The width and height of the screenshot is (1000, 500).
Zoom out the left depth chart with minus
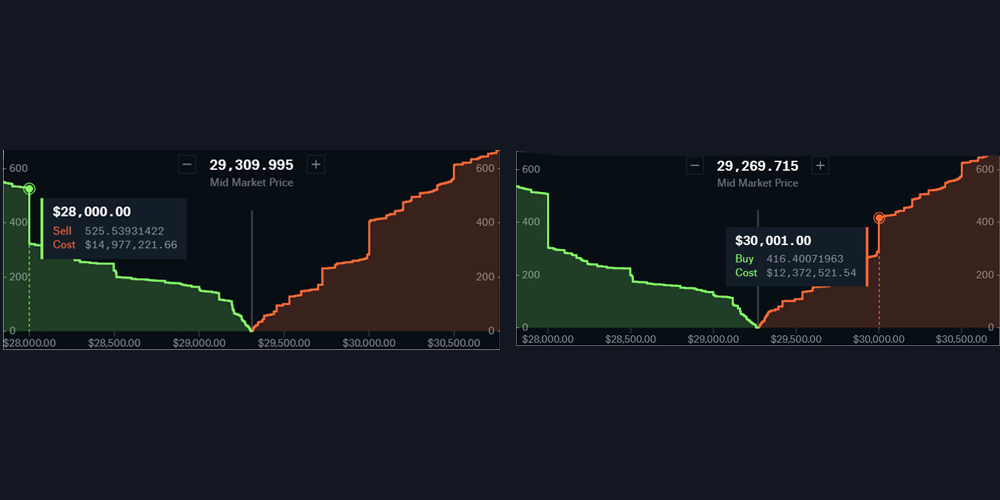(187, 165)
